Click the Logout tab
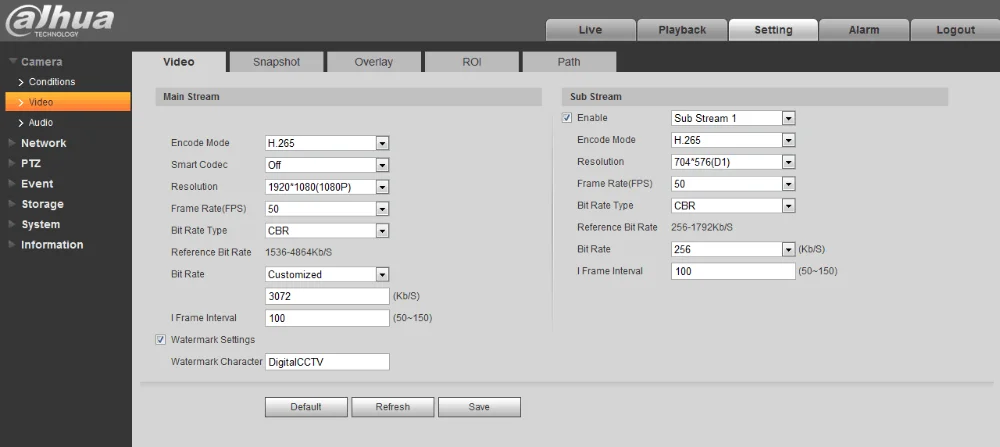This screenshot has height=447, width=1000. (x=955, y=30)
